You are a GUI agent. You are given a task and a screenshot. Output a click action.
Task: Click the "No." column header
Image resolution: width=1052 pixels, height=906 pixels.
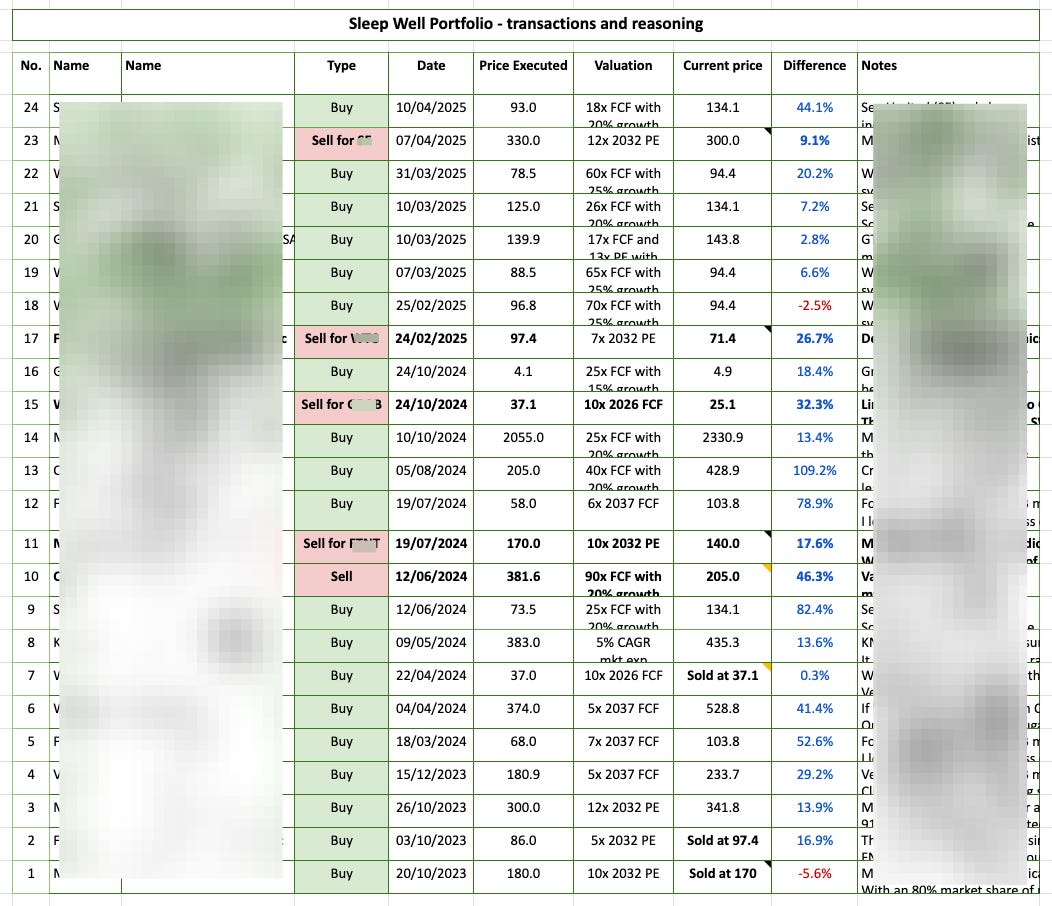[x=31, y=73]
